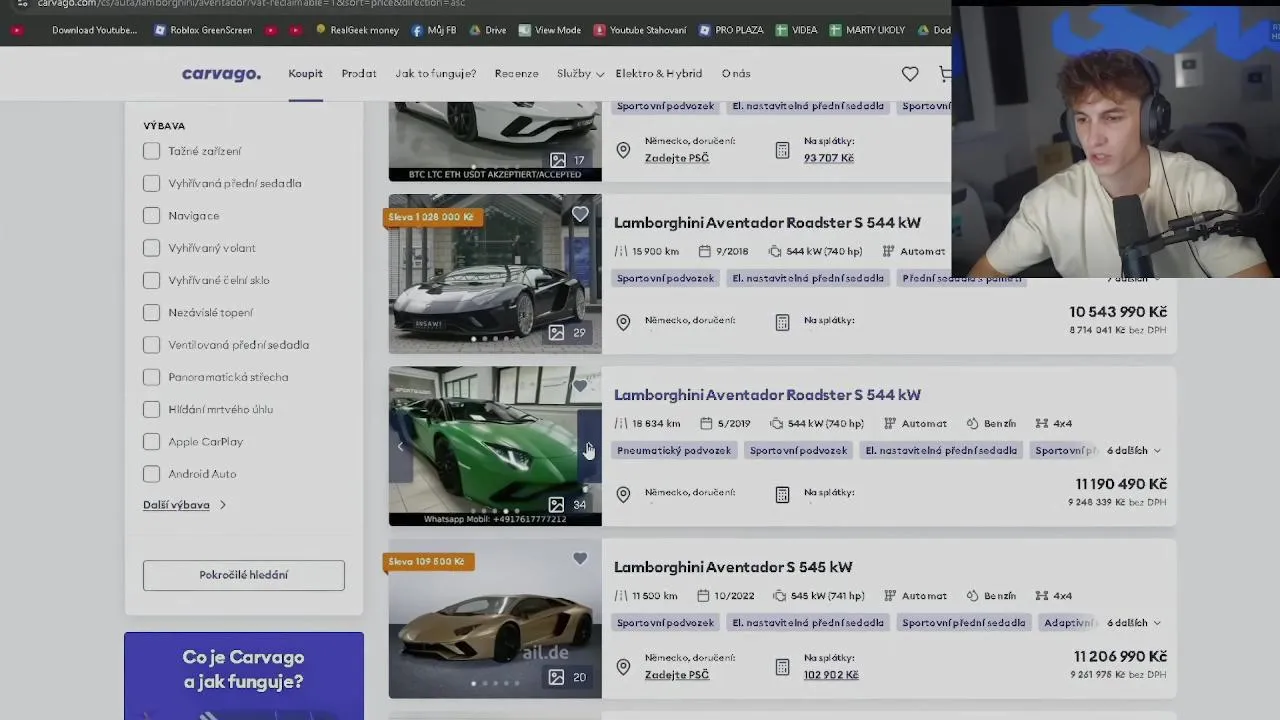
Task: Open green Lamborghini Aventador Roadster S title link
Action: [x=767, y=395]
